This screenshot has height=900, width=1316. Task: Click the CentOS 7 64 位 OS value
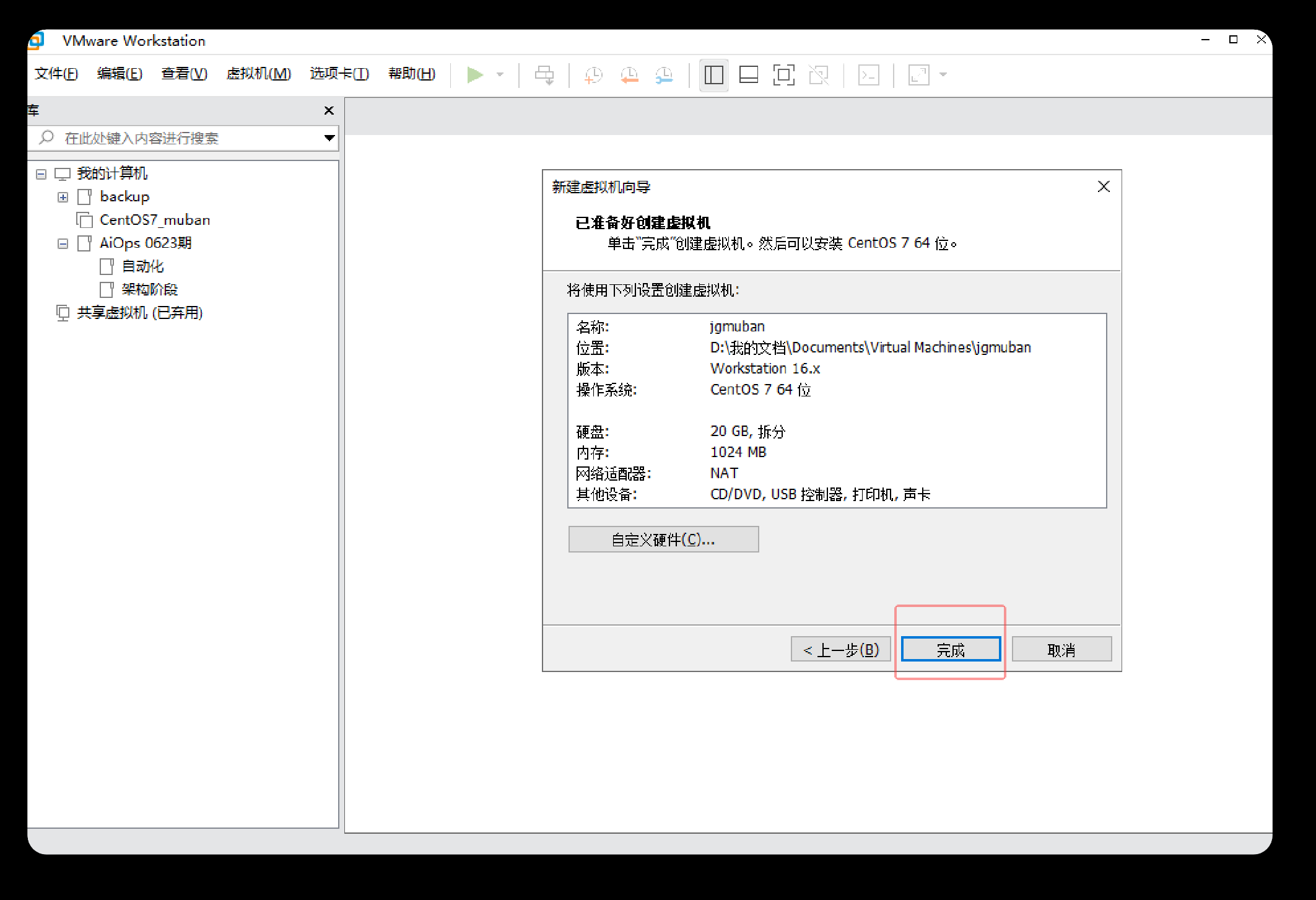coord(760,390)
